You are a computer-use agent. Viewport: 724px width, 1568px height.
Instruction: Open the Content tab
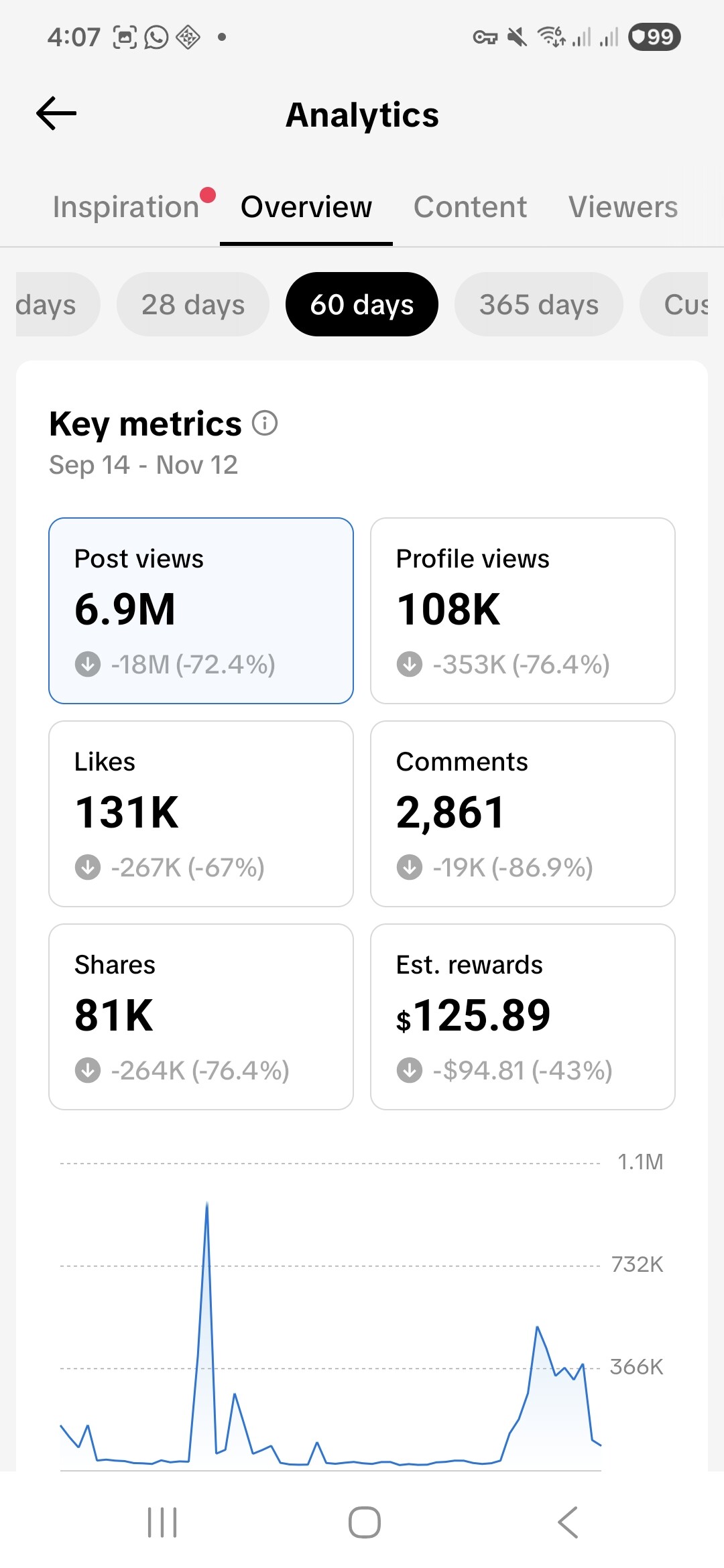(x=470, y=207)
